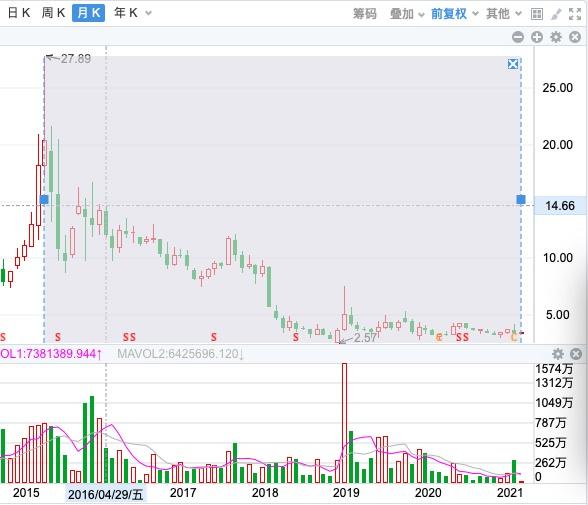Close the range selection with blue X box
The image size is (588, 505).
[513, 64]
